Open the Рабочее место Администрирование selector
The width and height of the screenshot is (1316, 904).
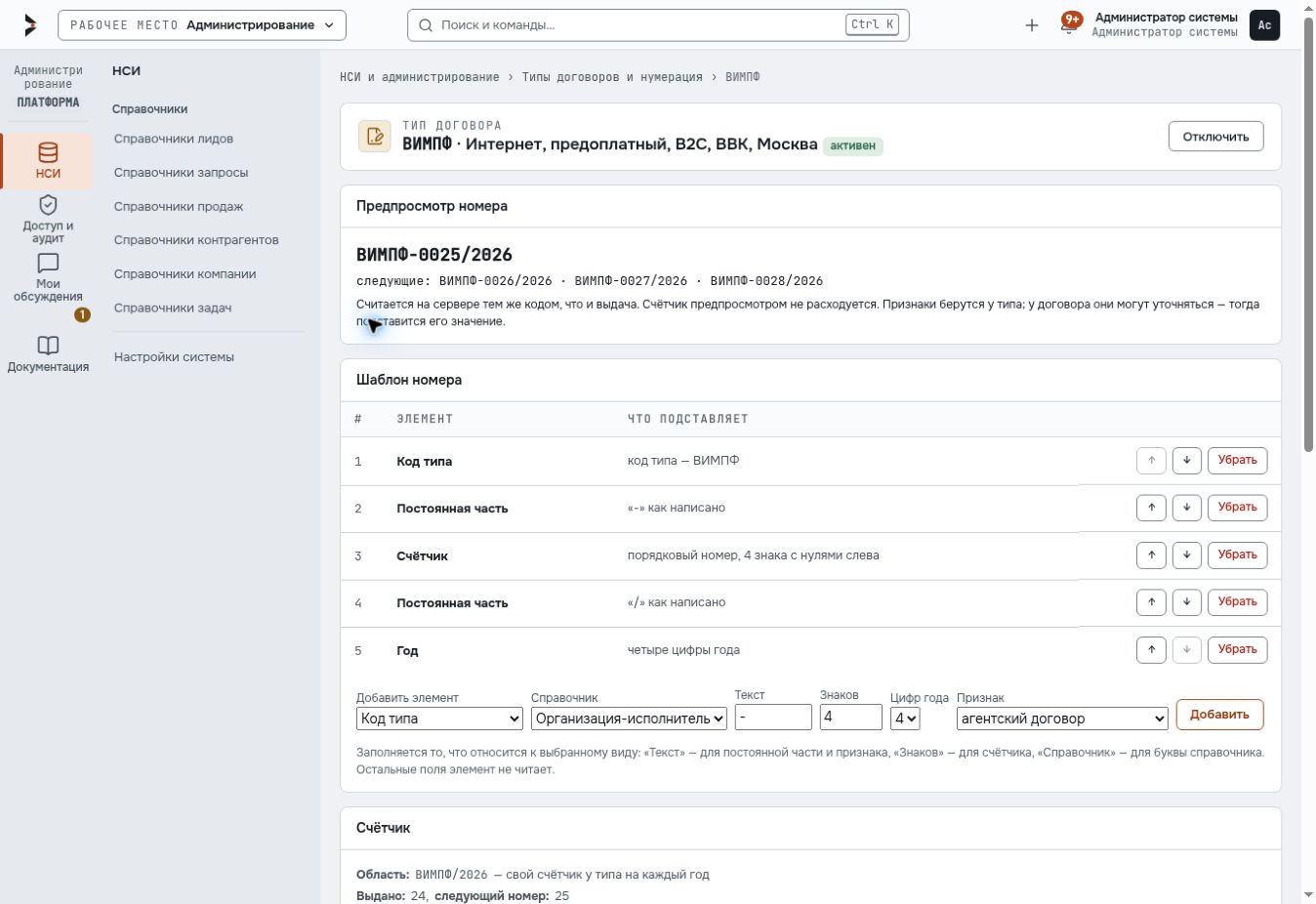(202, 25)
